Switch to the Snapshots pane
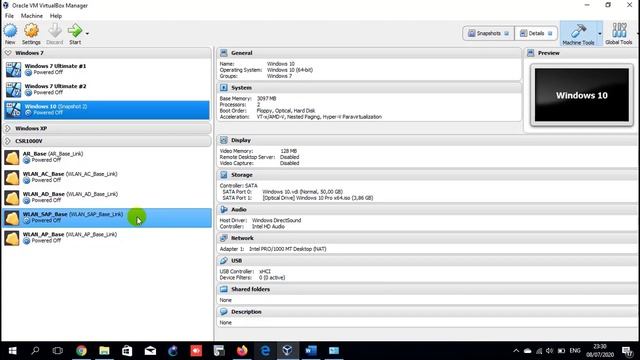The height and width of the screenshot is (360, 640). click(488, 33)
